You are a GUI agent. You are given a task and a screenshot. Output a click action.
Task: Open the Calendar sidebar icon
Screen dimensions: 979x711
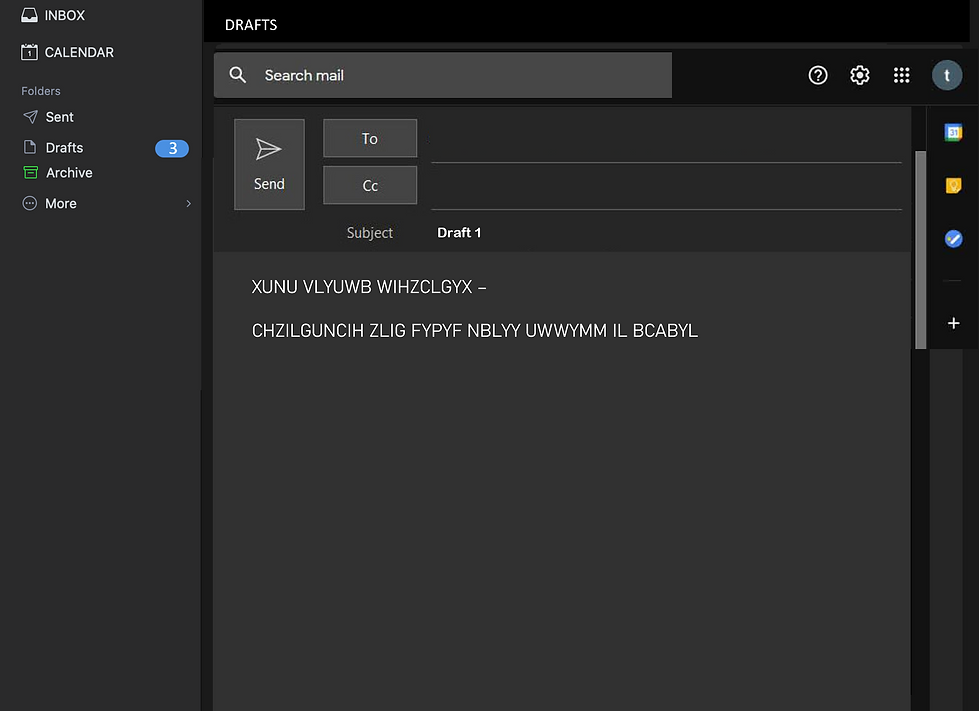click(x=29, y=52)
